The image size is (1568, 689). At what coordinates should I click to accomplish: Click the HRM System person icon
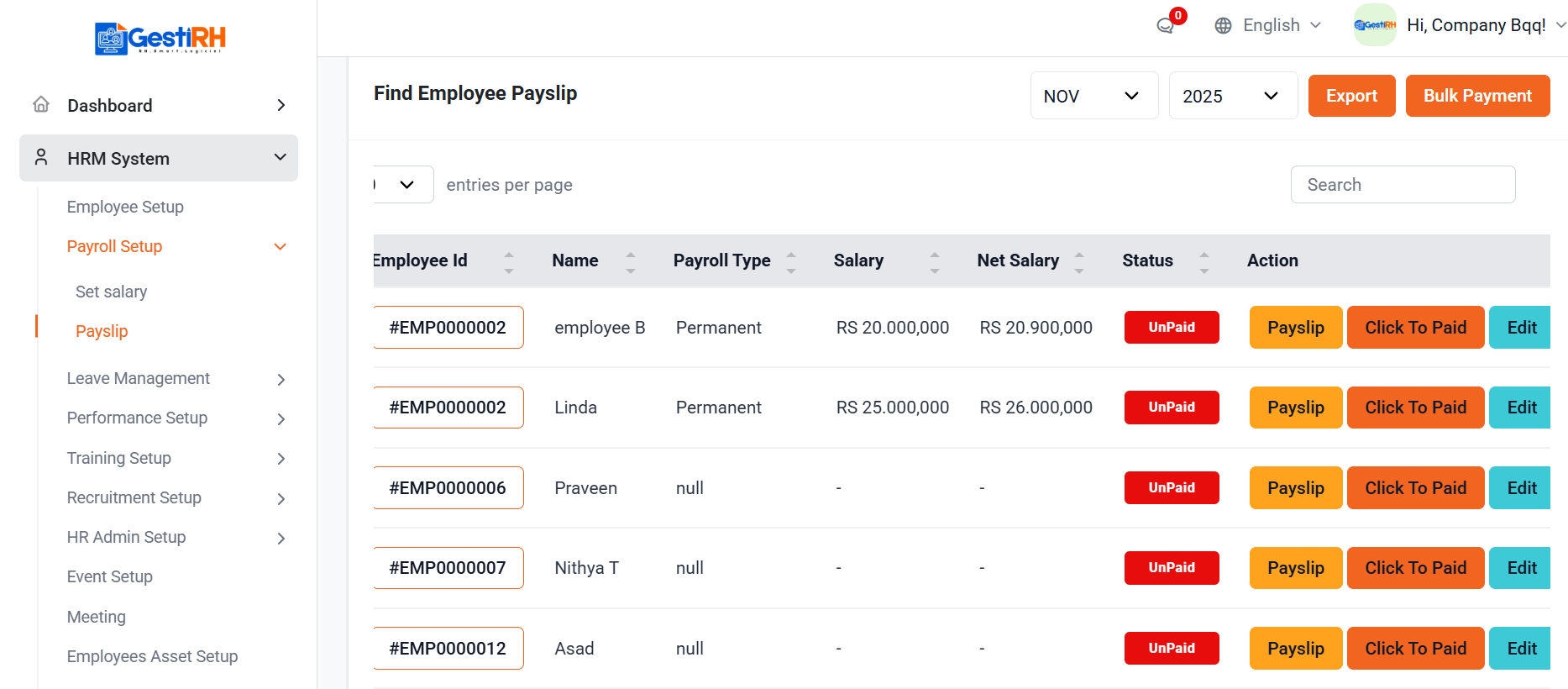(41, 158)
